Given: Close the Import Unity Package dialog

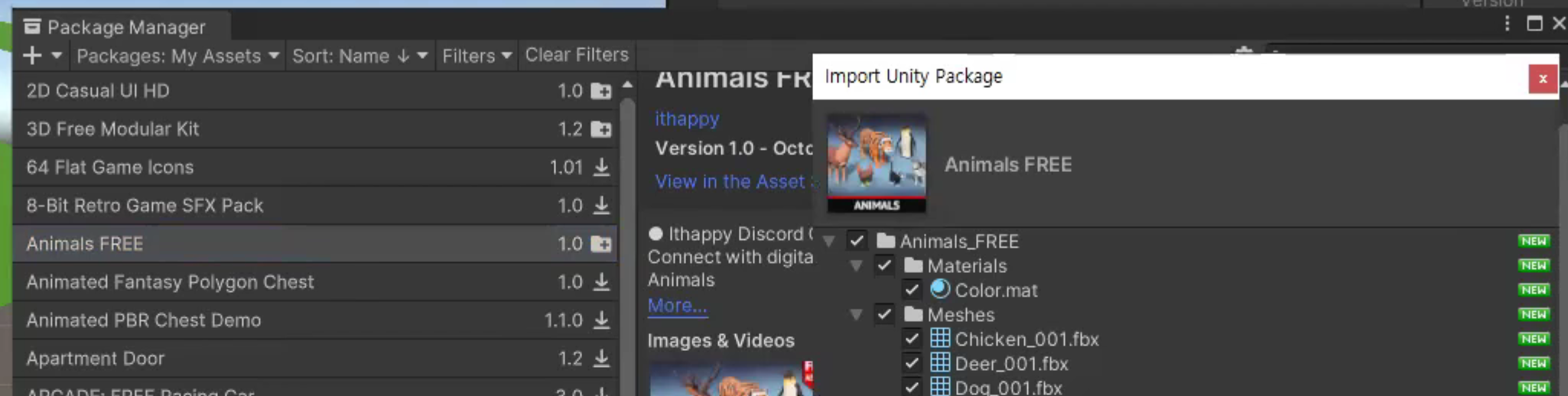Looking at the screenshot, I should 1543,78.
